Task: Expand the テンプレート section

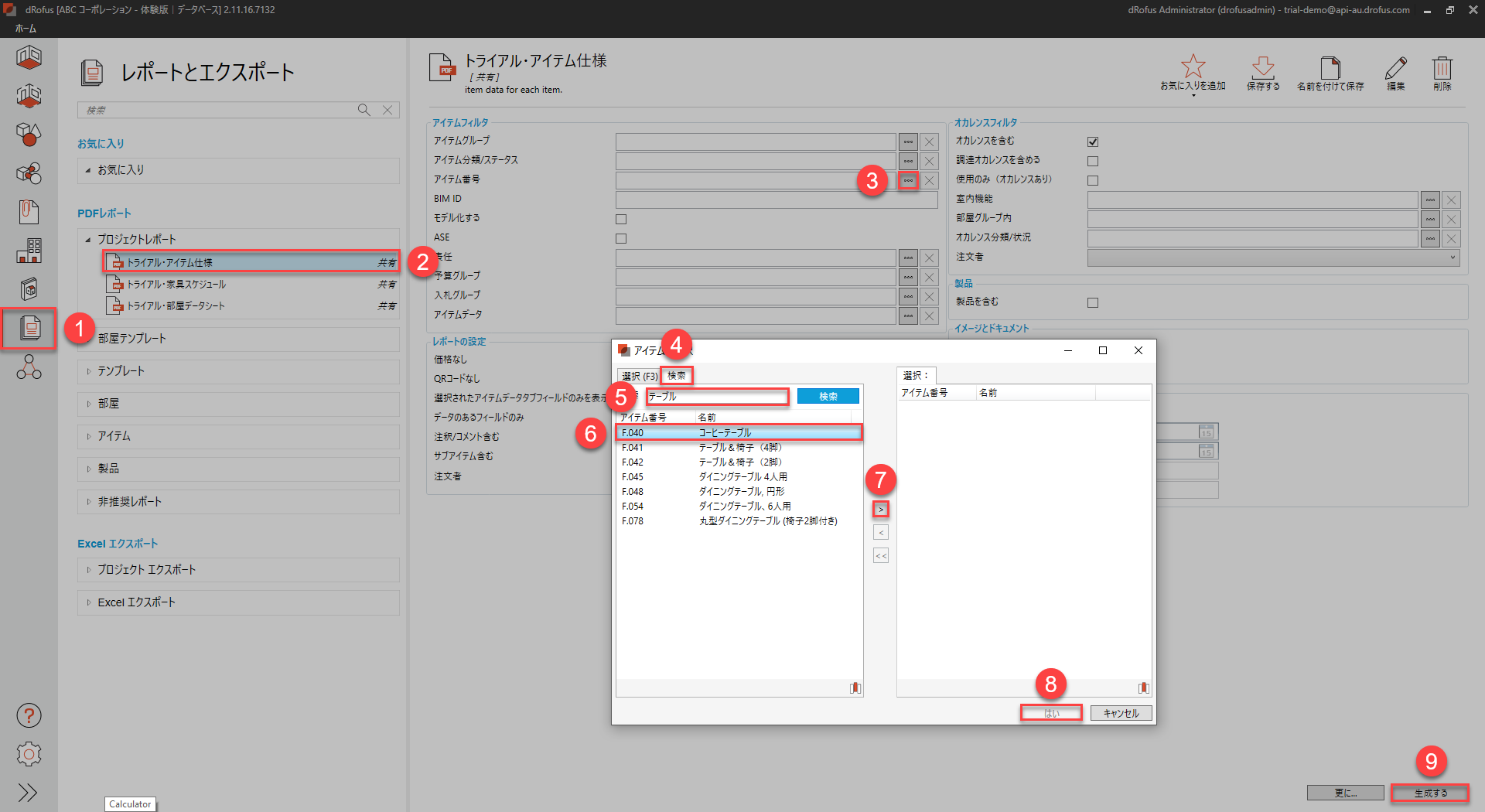Action: 121,371
